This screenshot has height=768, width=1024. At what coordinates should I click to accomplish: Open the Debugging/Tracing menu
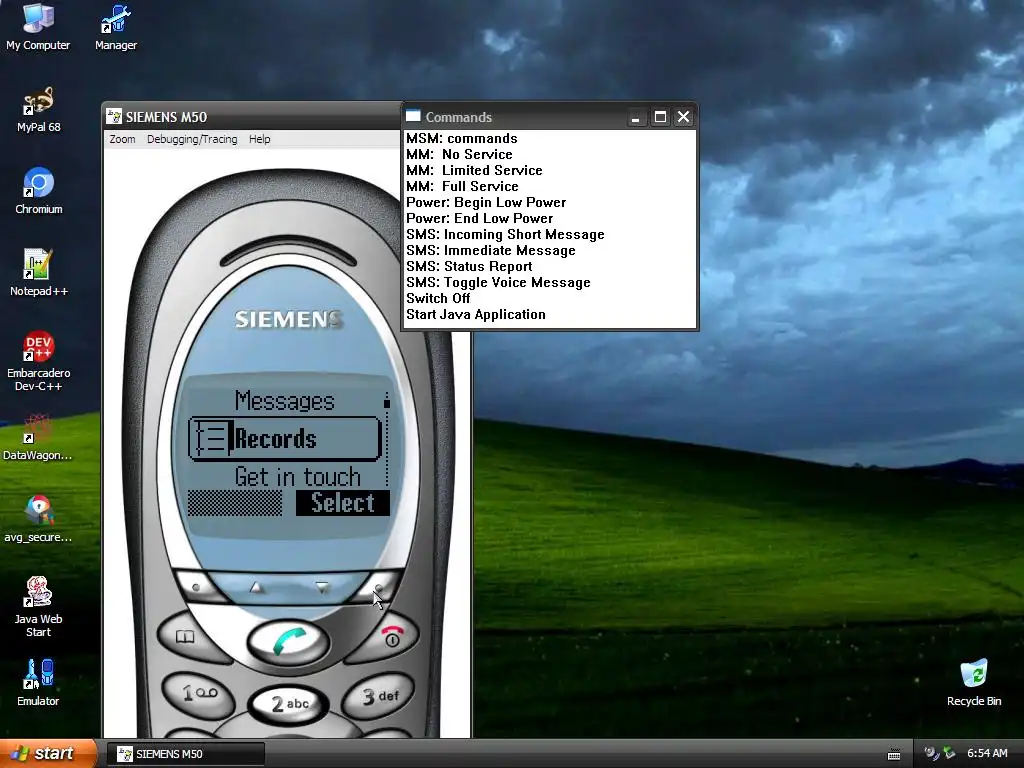[x=192, y=139]
